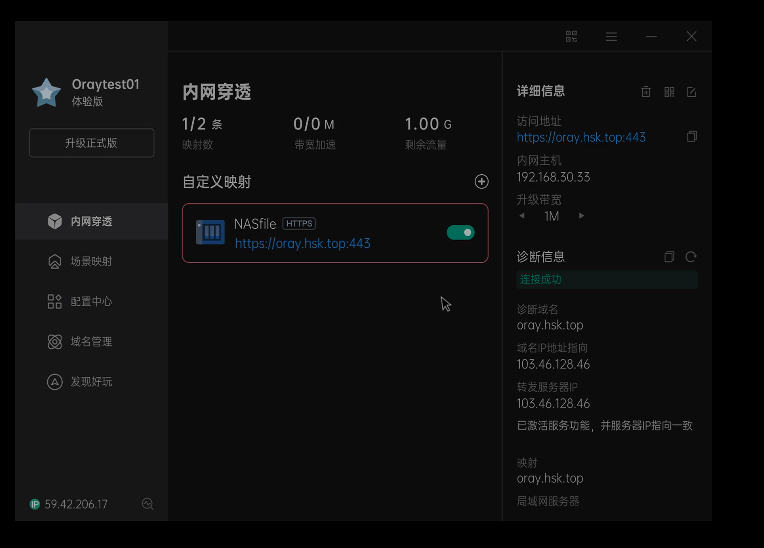Click the NASfile NAS device icon
764x548 pixels.
click(210, 232)
